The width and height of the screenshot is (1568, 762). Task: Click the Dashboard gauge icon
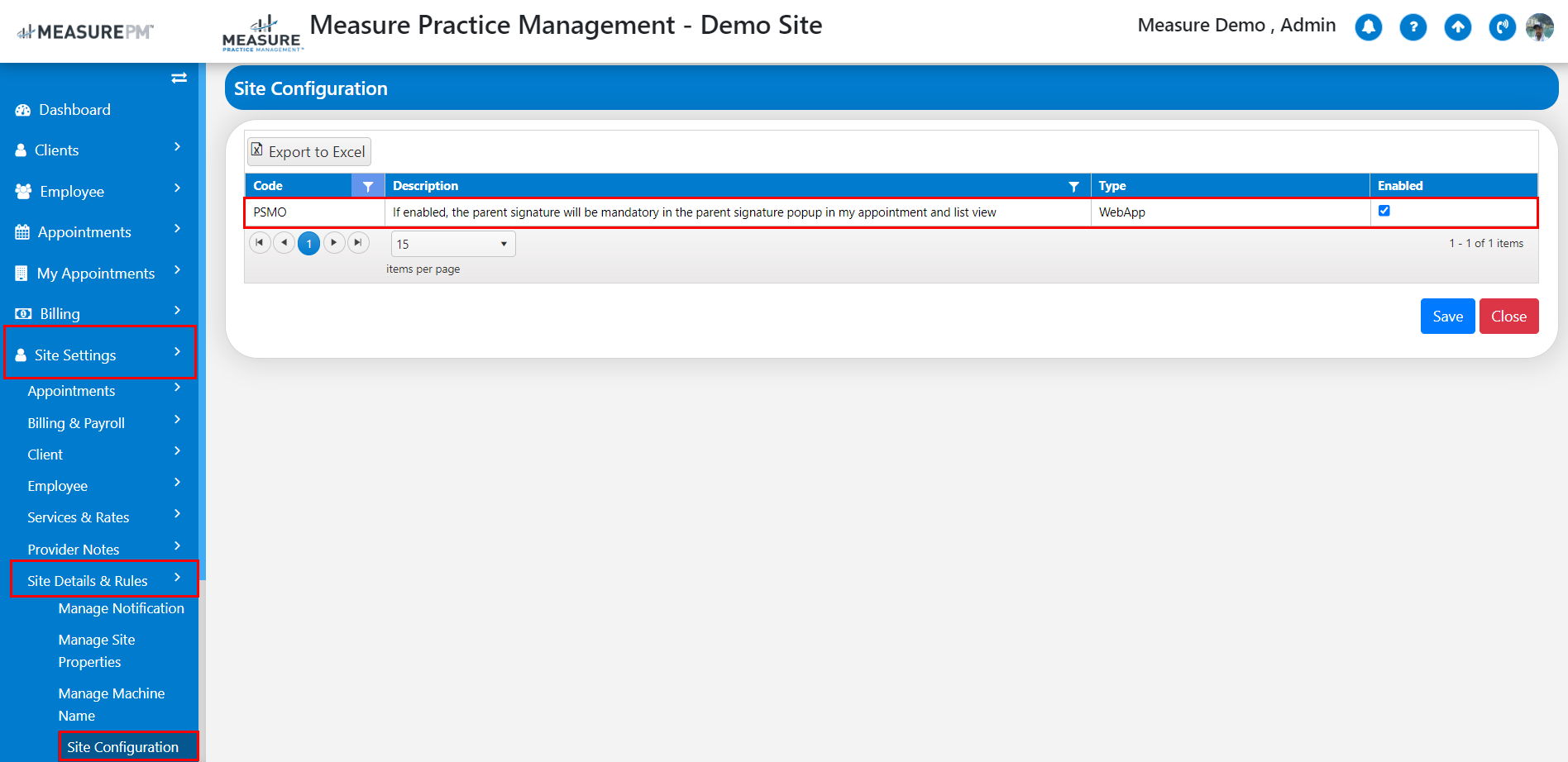point(22,110)
